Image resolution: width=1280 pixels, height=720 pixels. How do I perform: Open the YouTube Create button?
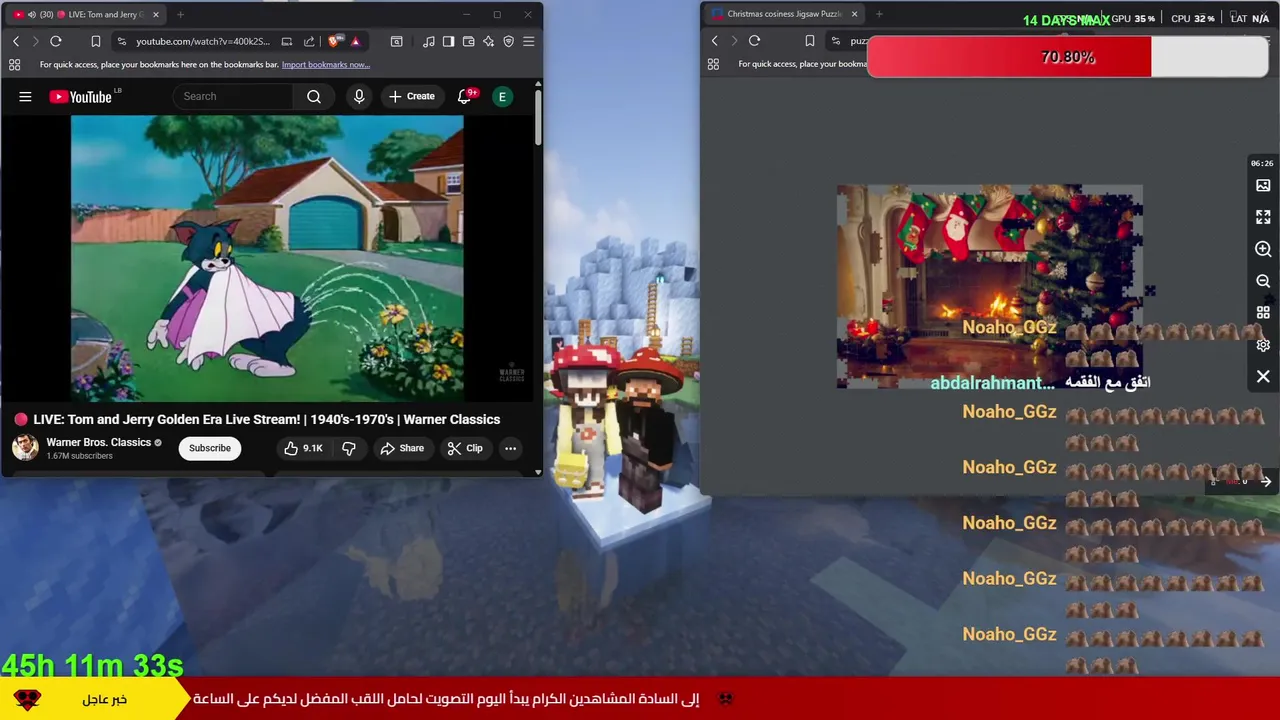coord(412,96)
